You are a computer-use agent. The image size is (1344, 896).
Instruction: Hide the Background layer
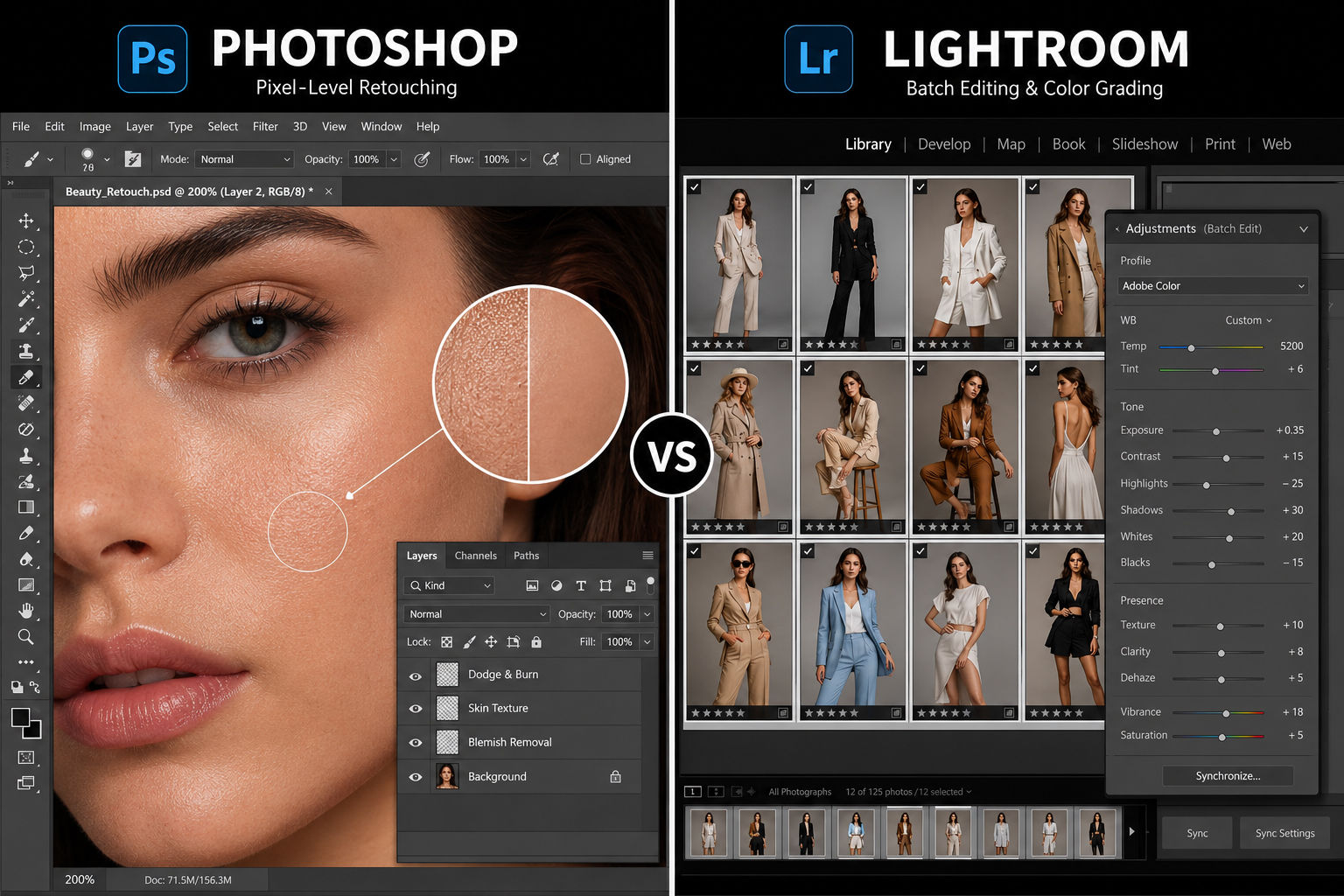coord(416,777)
